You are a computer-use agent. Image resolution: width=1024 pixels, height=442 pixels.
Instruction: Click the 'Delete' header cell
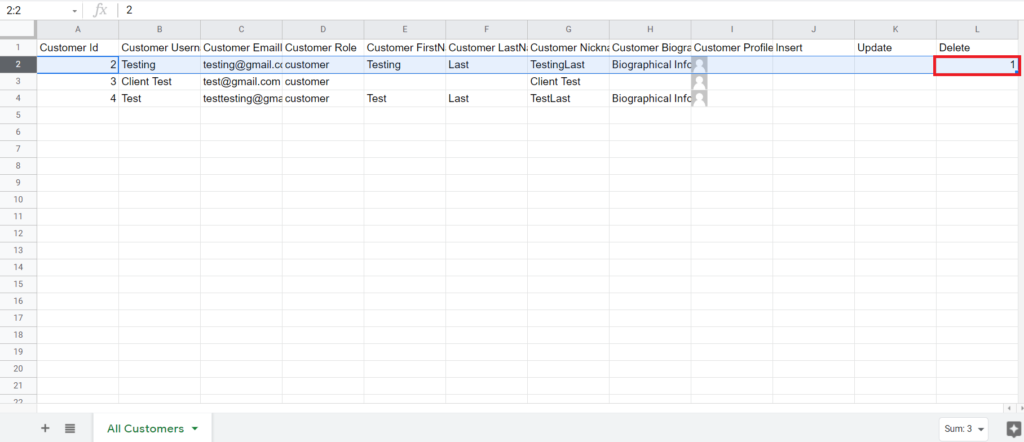tap(977, 48)
